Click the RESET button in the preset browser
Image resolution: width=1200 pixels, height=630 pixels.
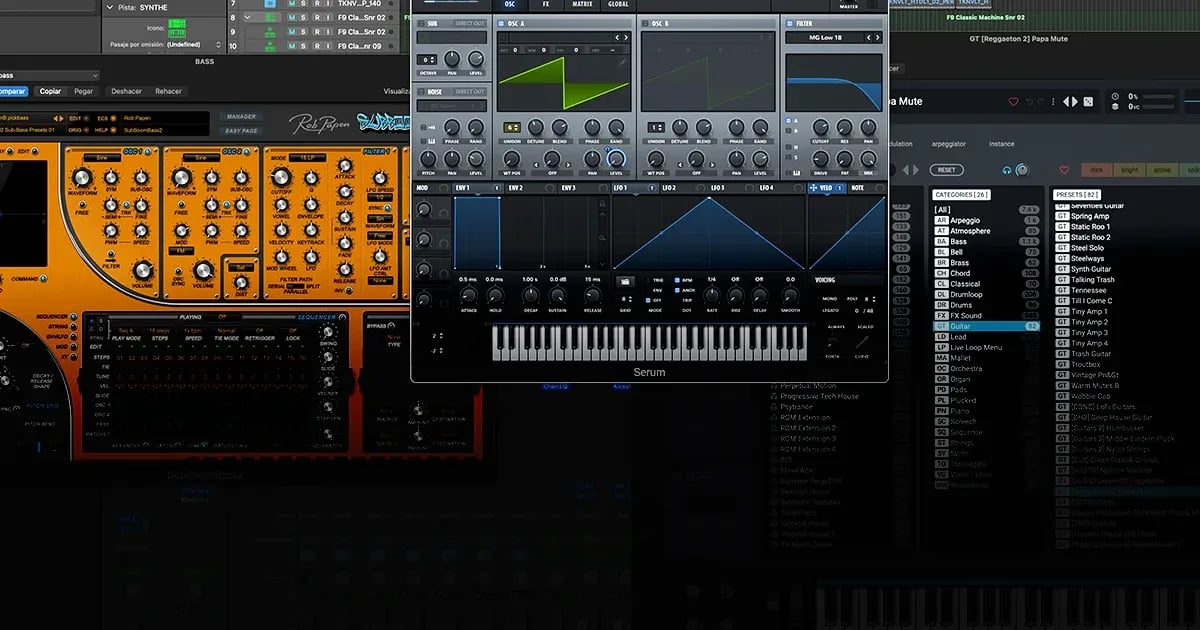pos(945,170)
